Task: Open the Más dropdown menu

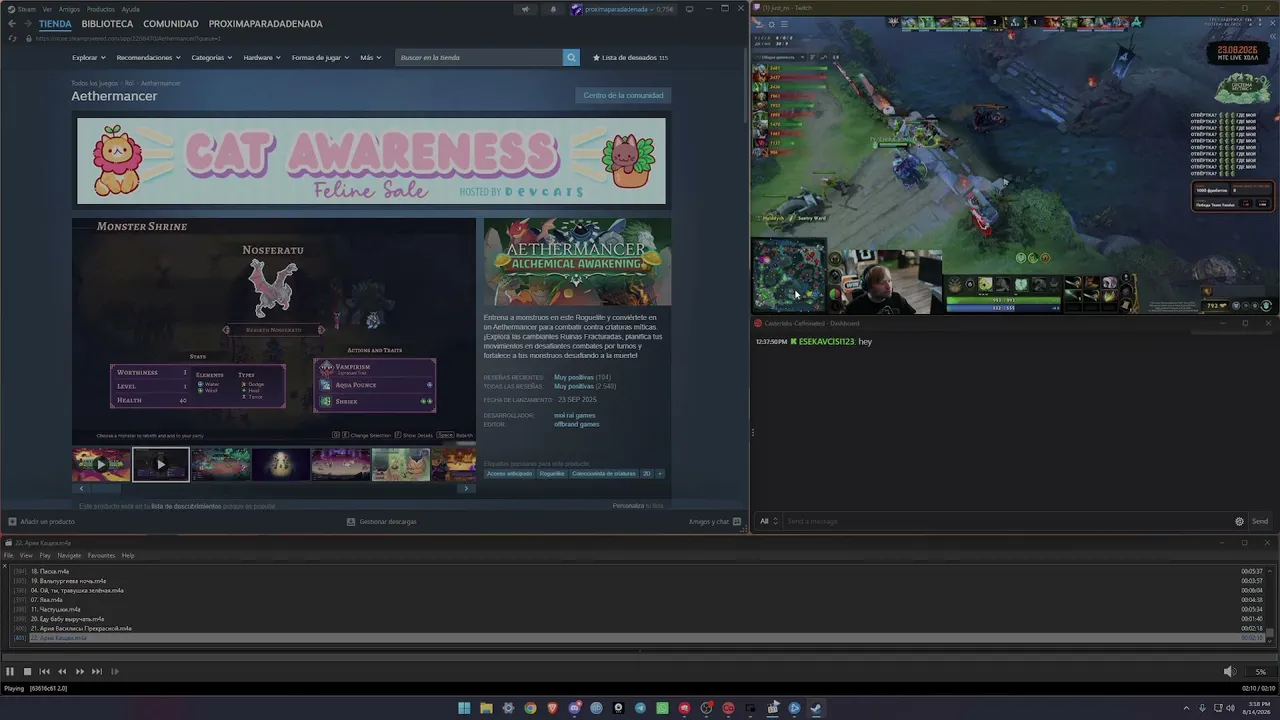Action: [x=370, y=58]
